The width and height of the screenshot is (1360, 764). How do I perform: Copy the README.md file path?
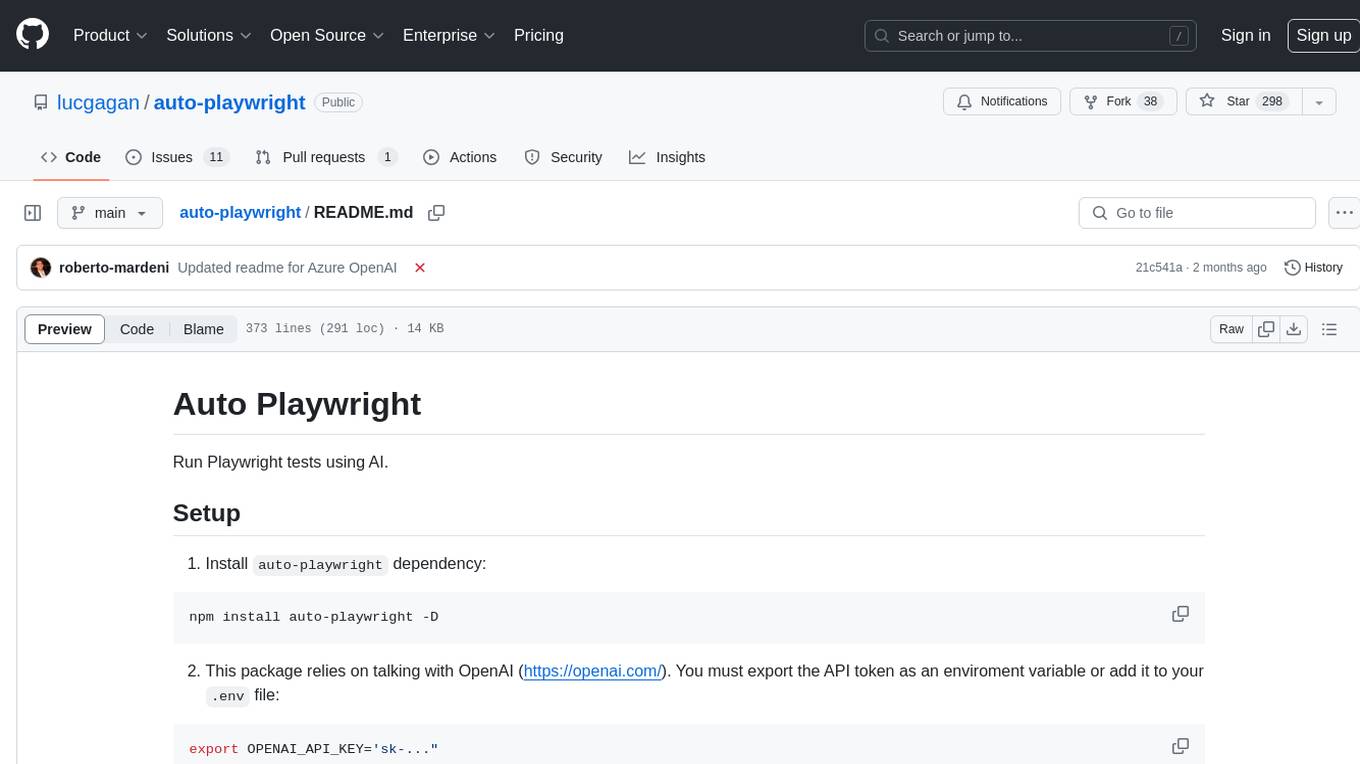[x=436, y=212]
